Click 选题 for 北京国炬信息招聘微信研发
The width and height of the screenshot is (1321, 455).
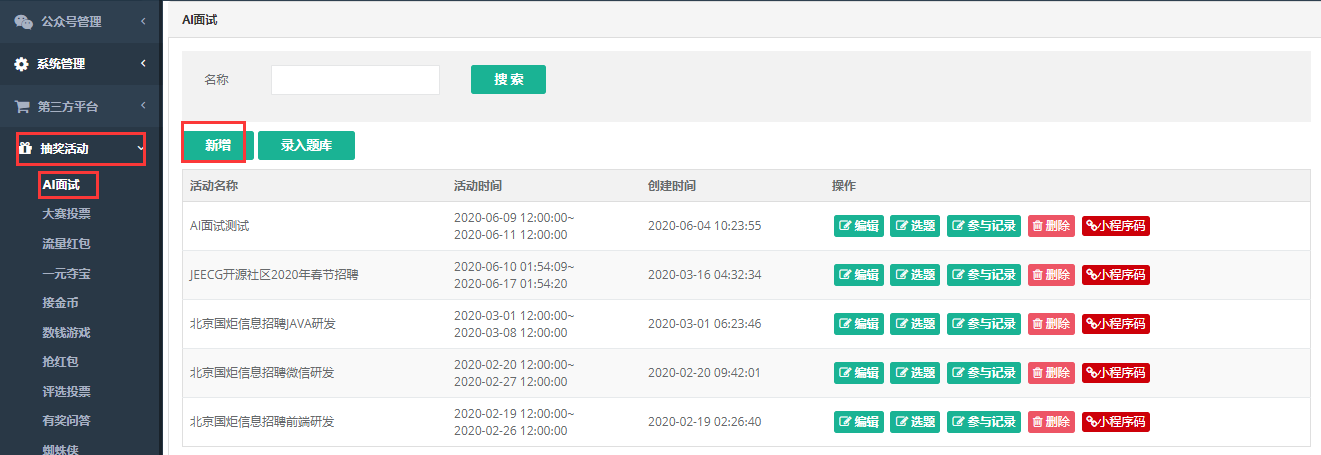(915, 373)
